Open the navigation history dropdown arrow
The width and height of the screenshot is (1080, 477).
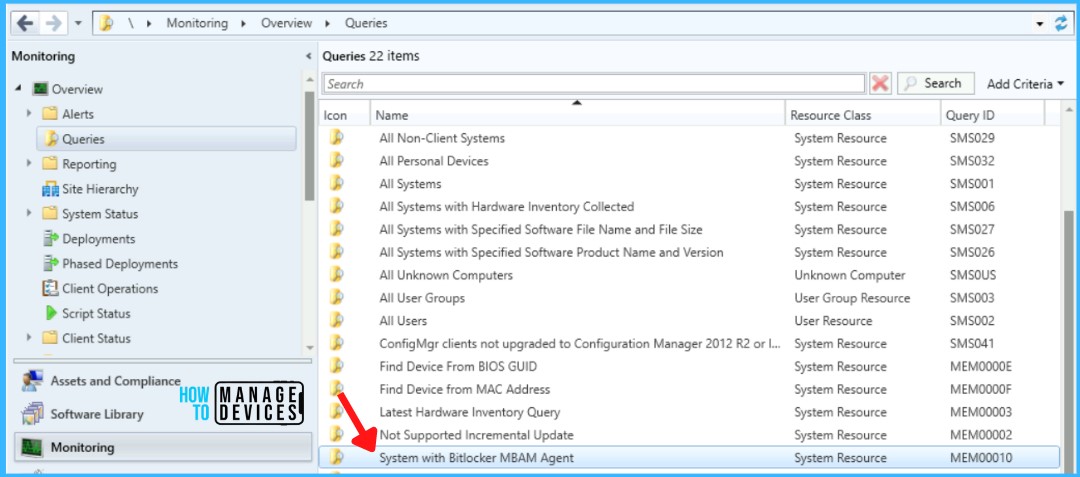78,23
